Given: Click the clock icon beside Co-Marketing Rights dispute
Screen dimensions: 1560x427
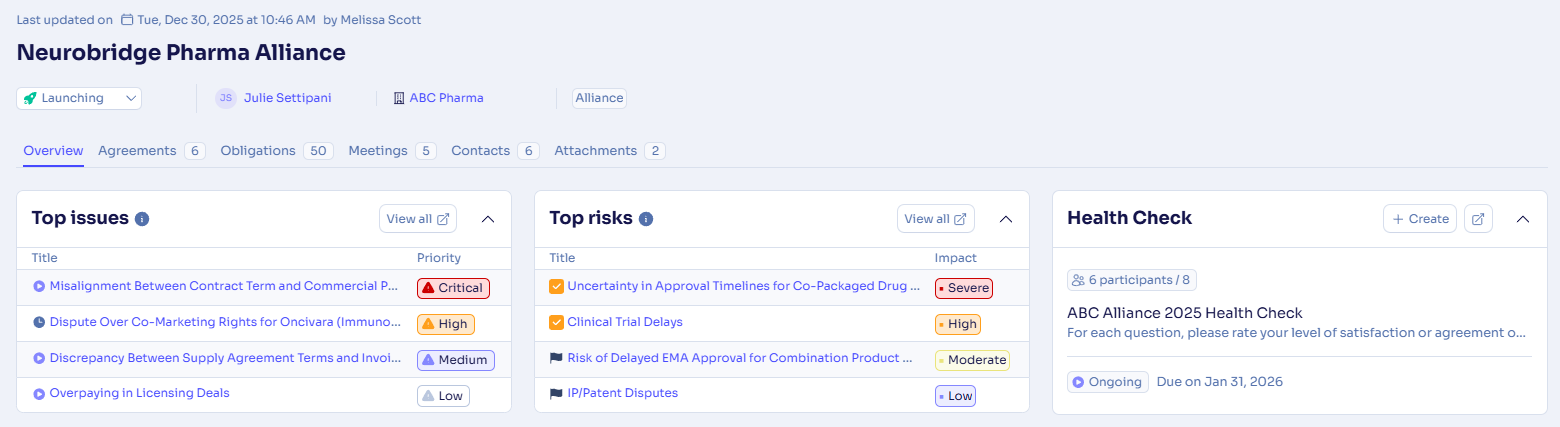Looking at the screenshot, I should 39,322.
